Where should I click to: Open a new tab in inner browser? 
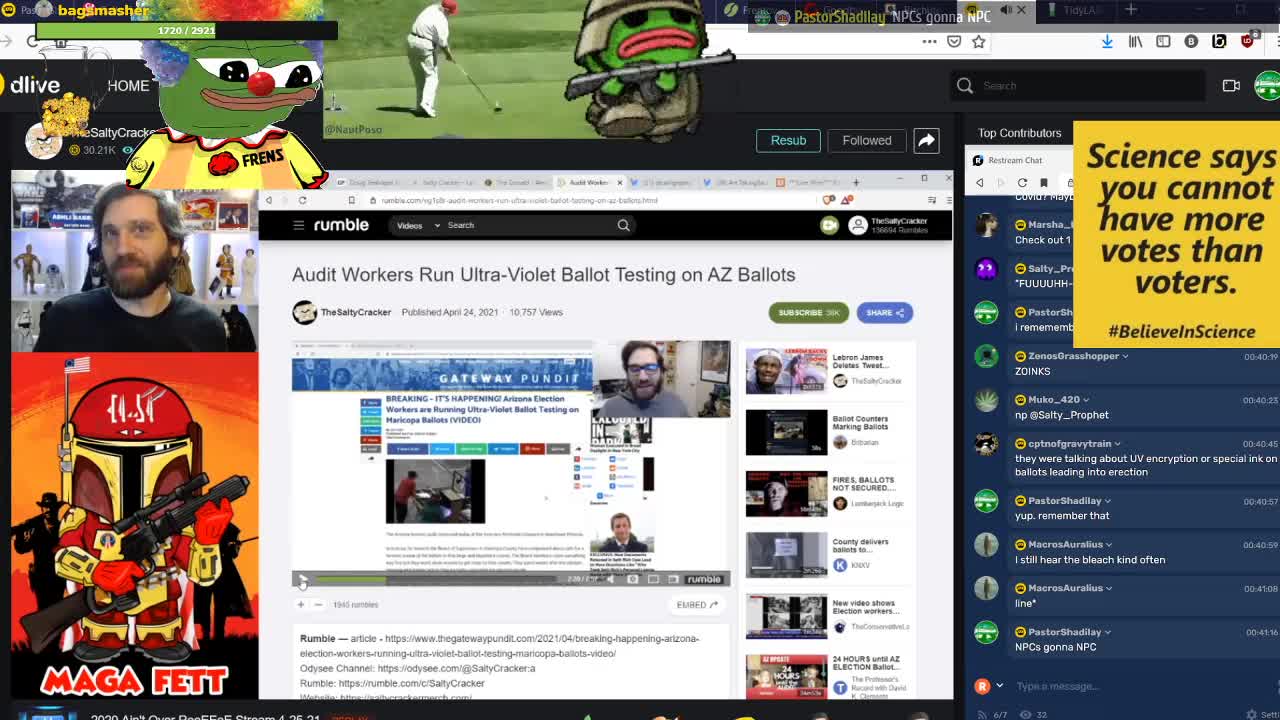coord(856,182)
